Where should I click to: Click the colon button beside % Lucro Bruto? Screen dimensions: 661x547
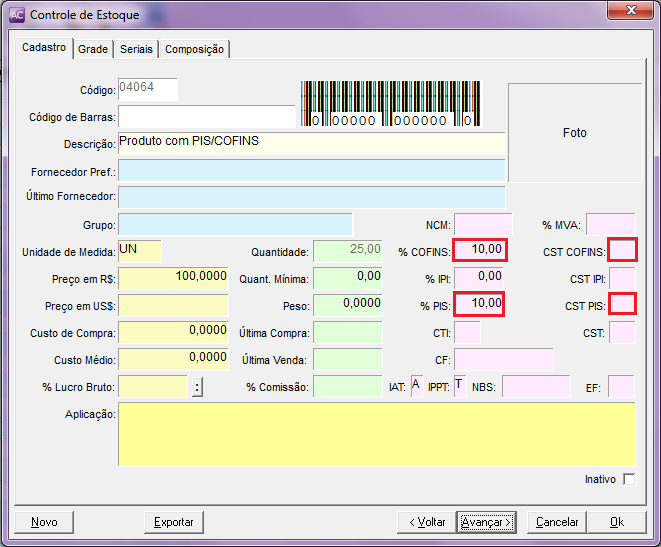tap(197, 387)
